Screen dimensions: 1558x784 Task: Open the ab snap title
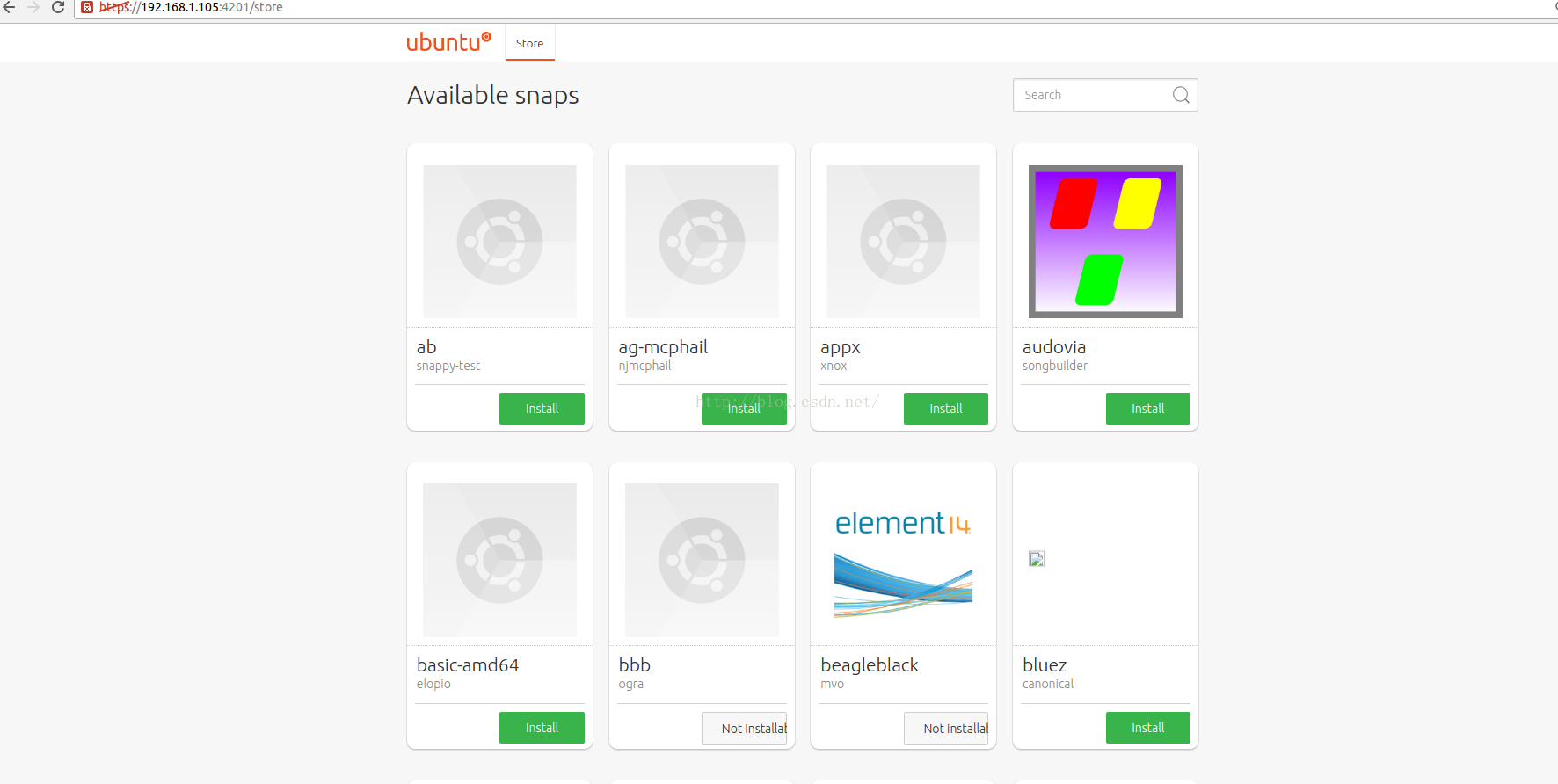tap(426, 347)
